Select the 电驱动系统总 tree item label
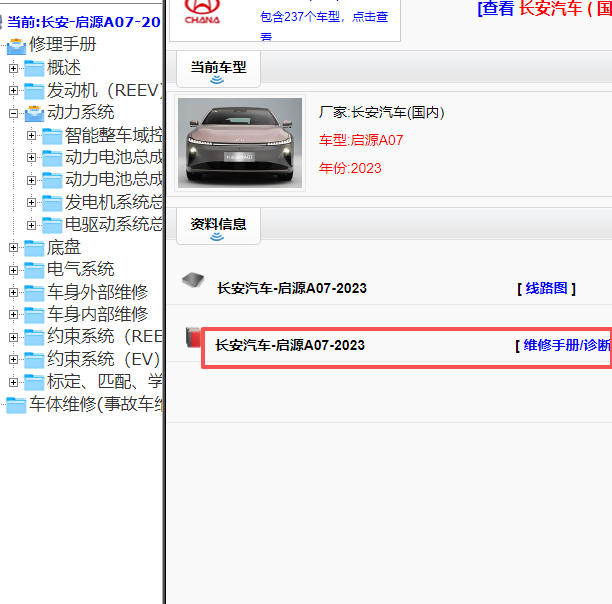Screen dimensions: 612x604 click(x=114, y=224)
